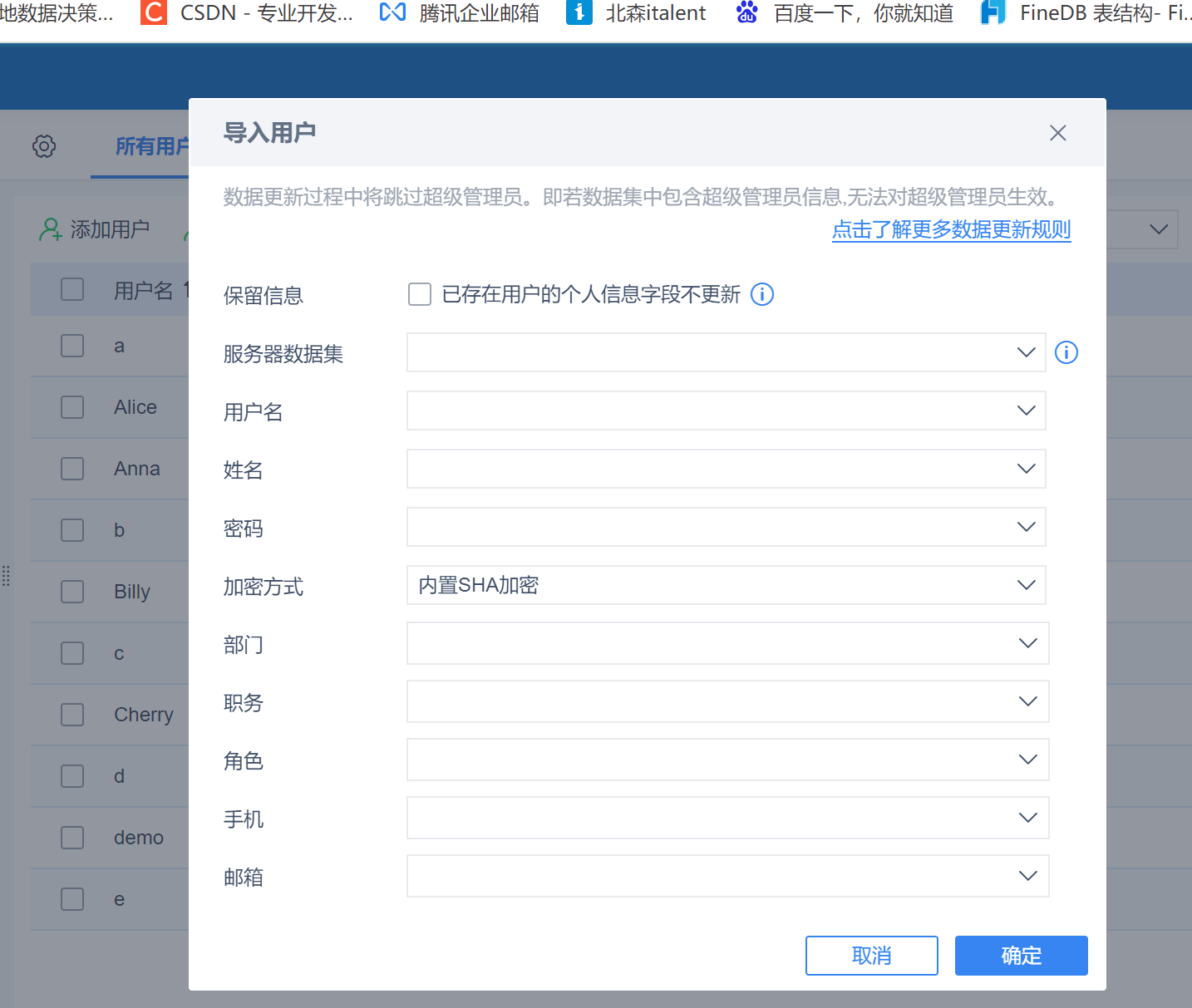Check the box for user Cherry
The height and width of the screenshot is (1008, 1192).
[x=72, y=715]
